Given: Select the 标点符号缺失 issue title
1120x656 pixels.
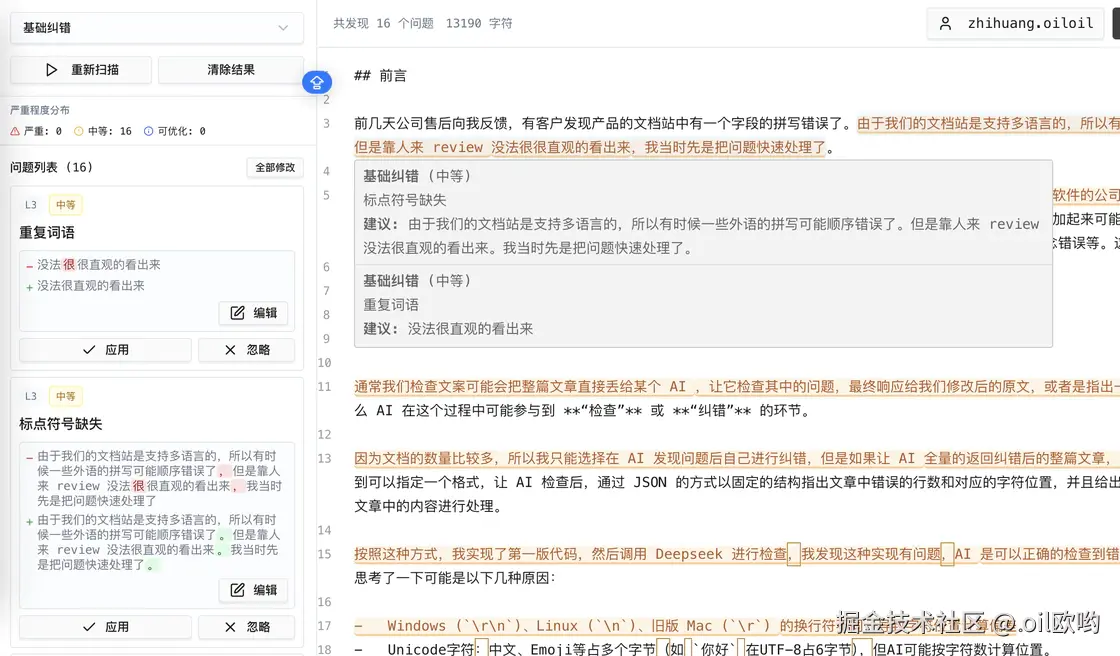Looking at the screenshot, I should coord(61,424).
